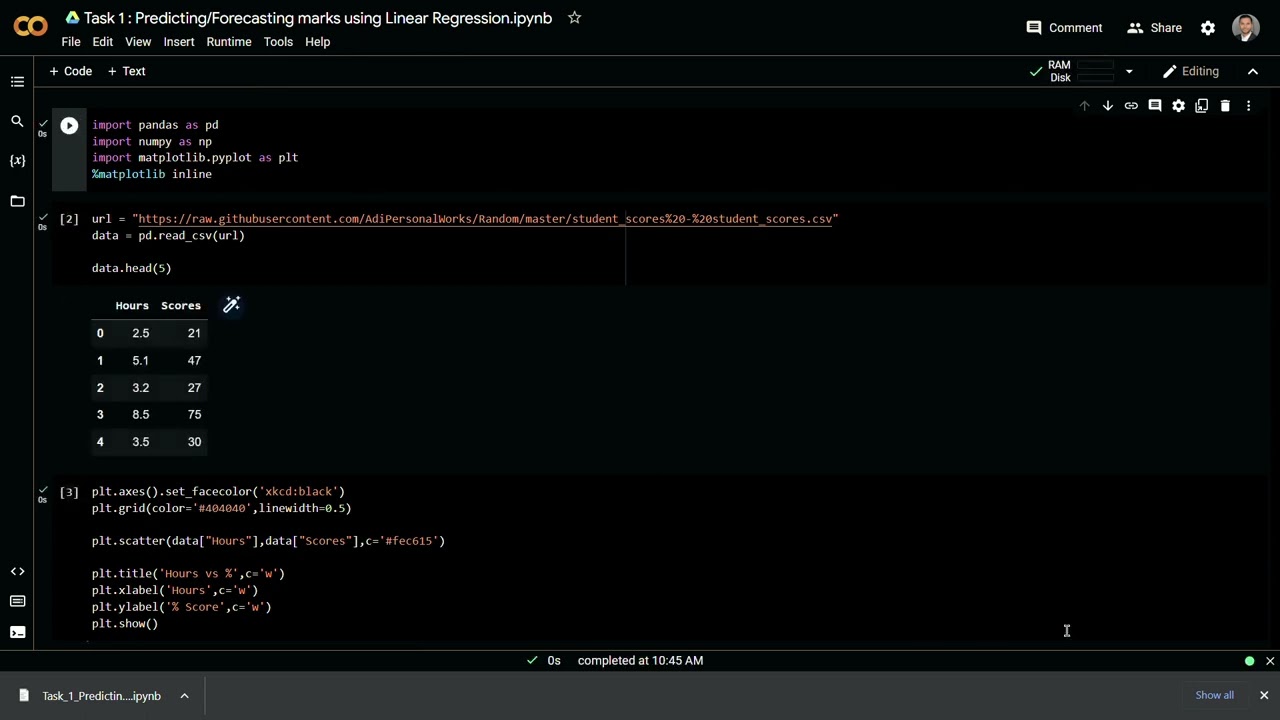Open the Runtime menu

click(229, 42)
